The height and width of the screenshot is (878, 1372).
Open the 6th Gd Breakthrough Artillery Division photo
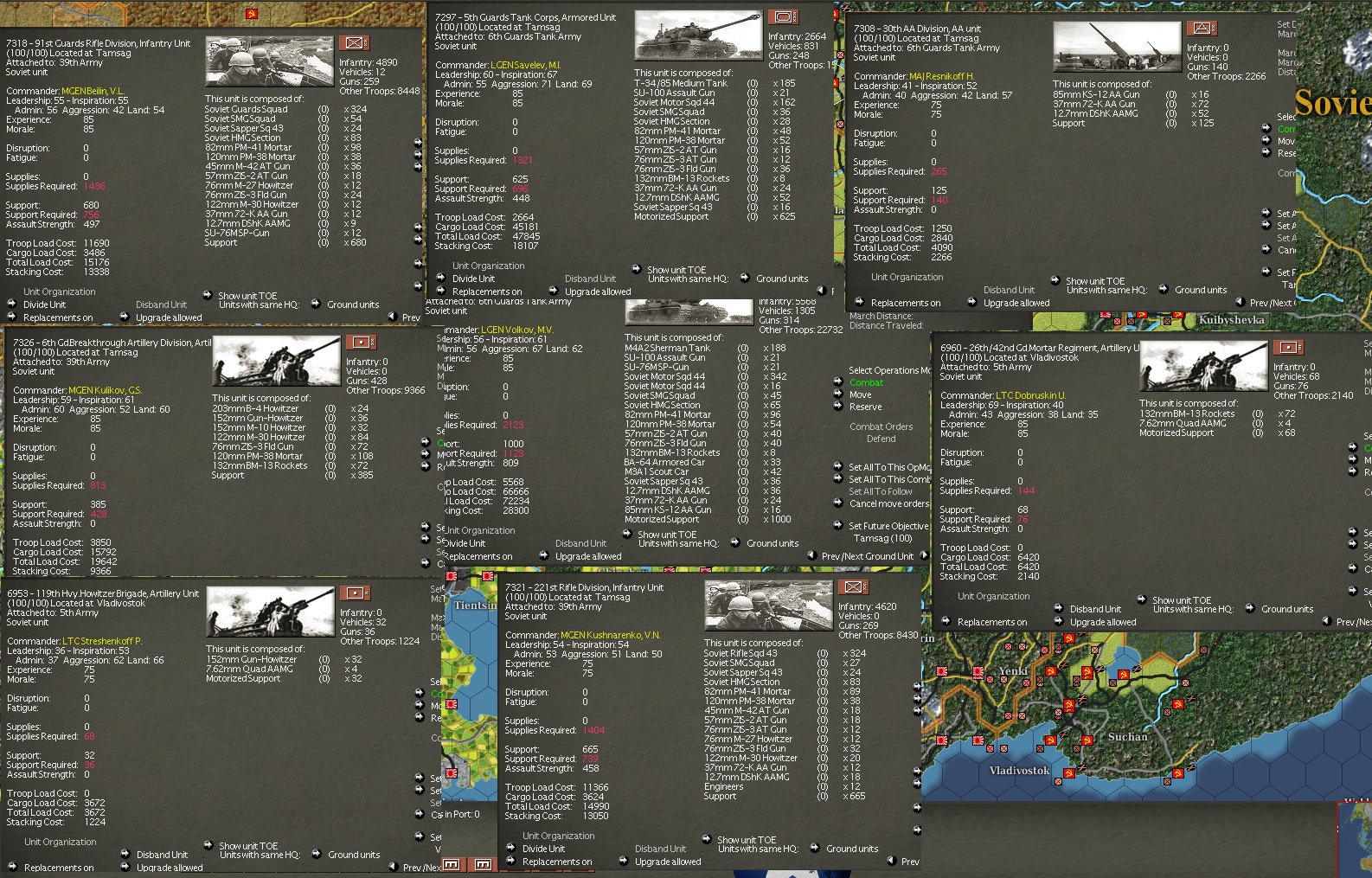[277, 361]
